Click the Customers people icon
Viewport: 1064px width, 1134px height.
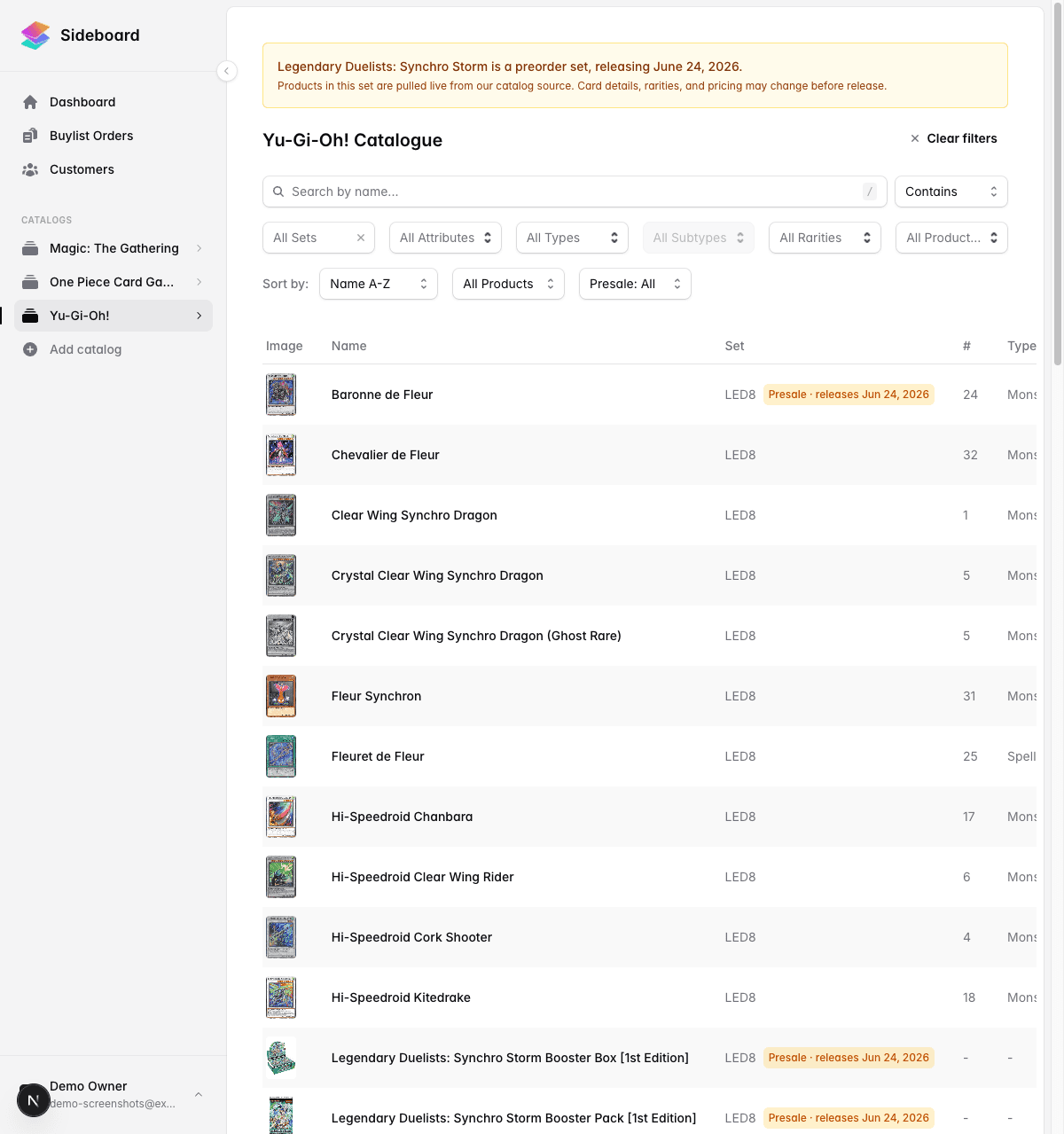(30, 169)
